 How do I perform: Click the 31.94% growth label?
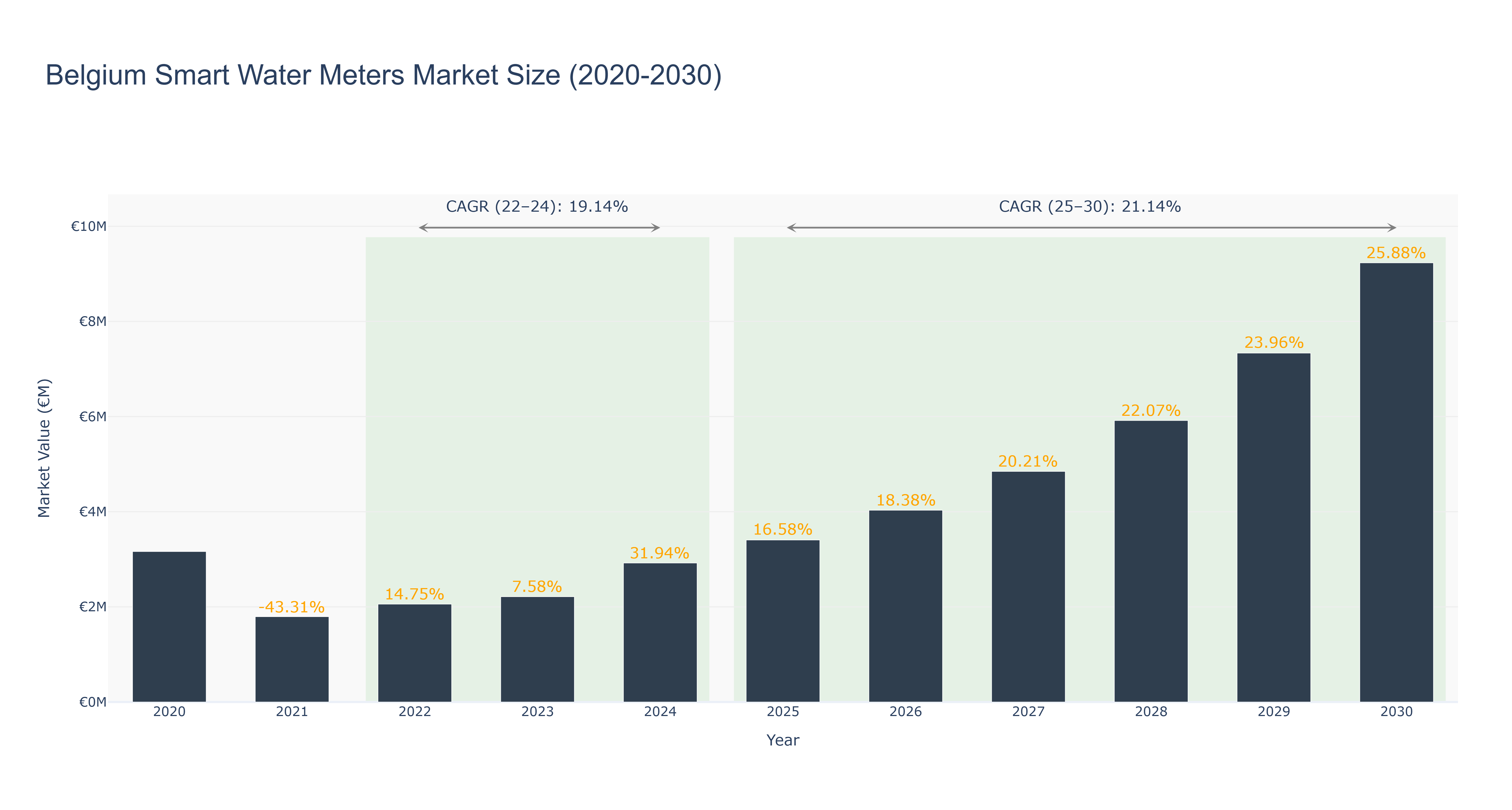tap(660, 553)
